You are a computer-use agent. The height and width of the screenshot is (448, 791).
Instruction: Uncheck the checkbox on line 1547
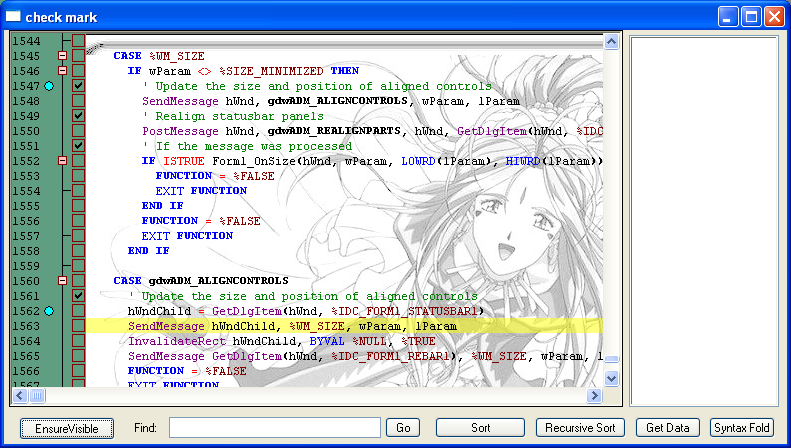[x=78, y=86]
